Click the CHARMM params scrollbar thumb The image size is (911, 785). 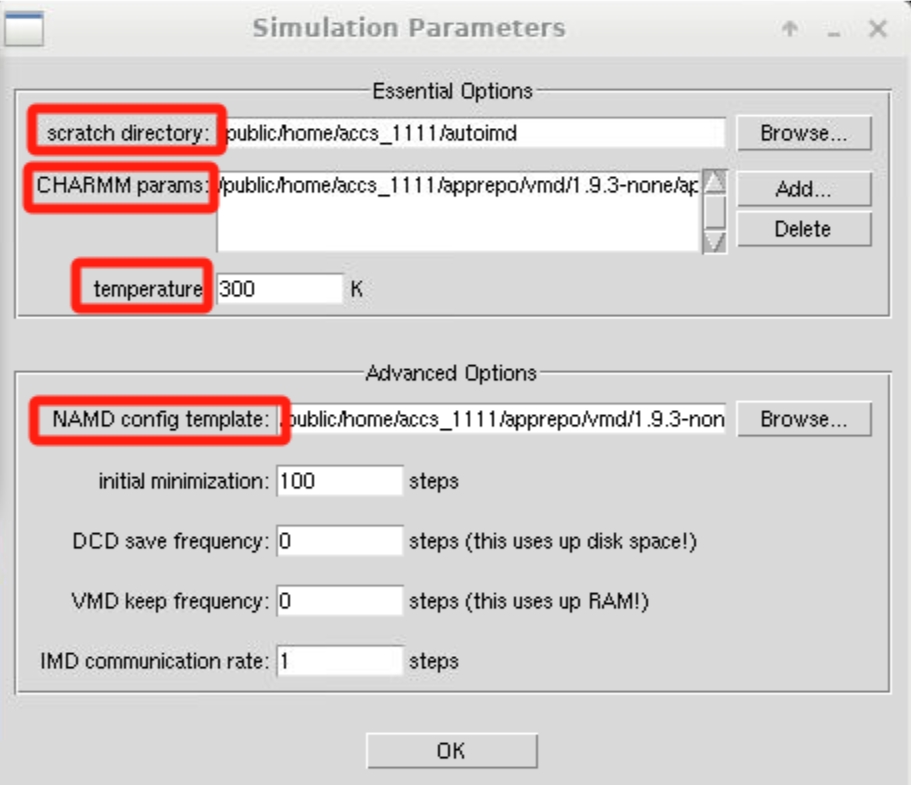(x=714, y=211)
